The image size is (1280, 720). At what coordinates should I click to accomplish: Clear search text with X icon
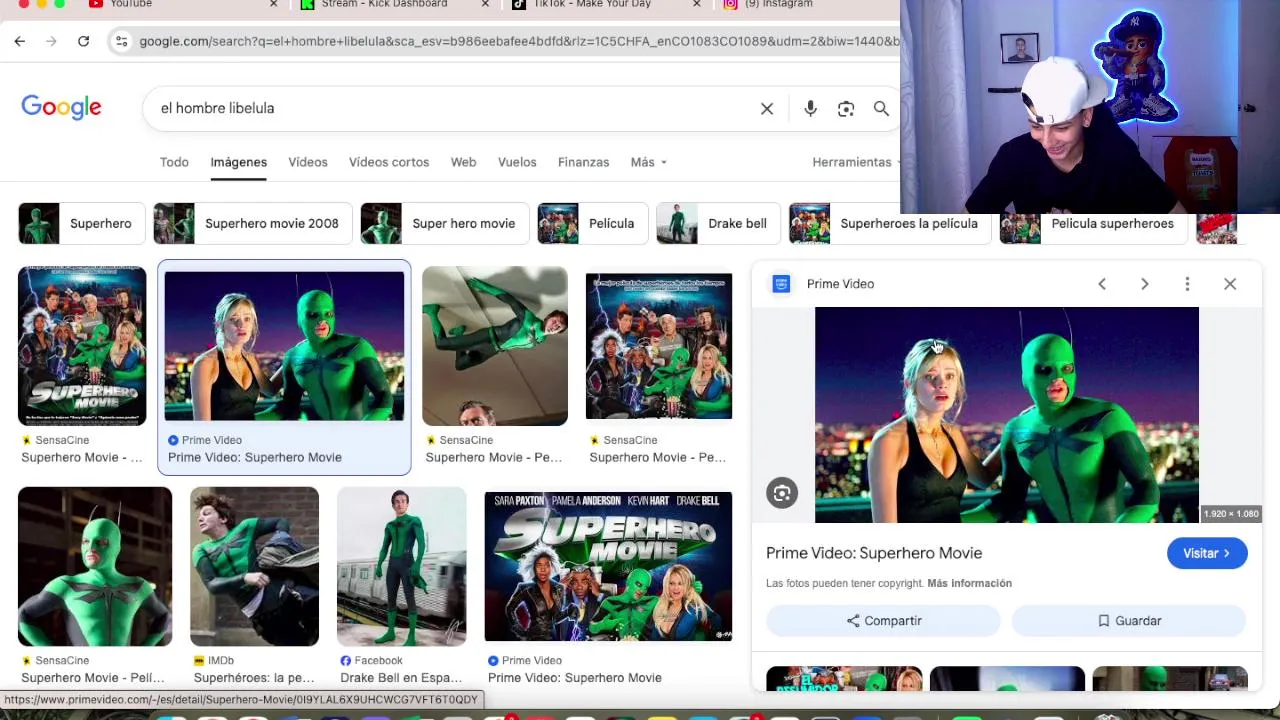pyautogui.click(x=767, y=108)
